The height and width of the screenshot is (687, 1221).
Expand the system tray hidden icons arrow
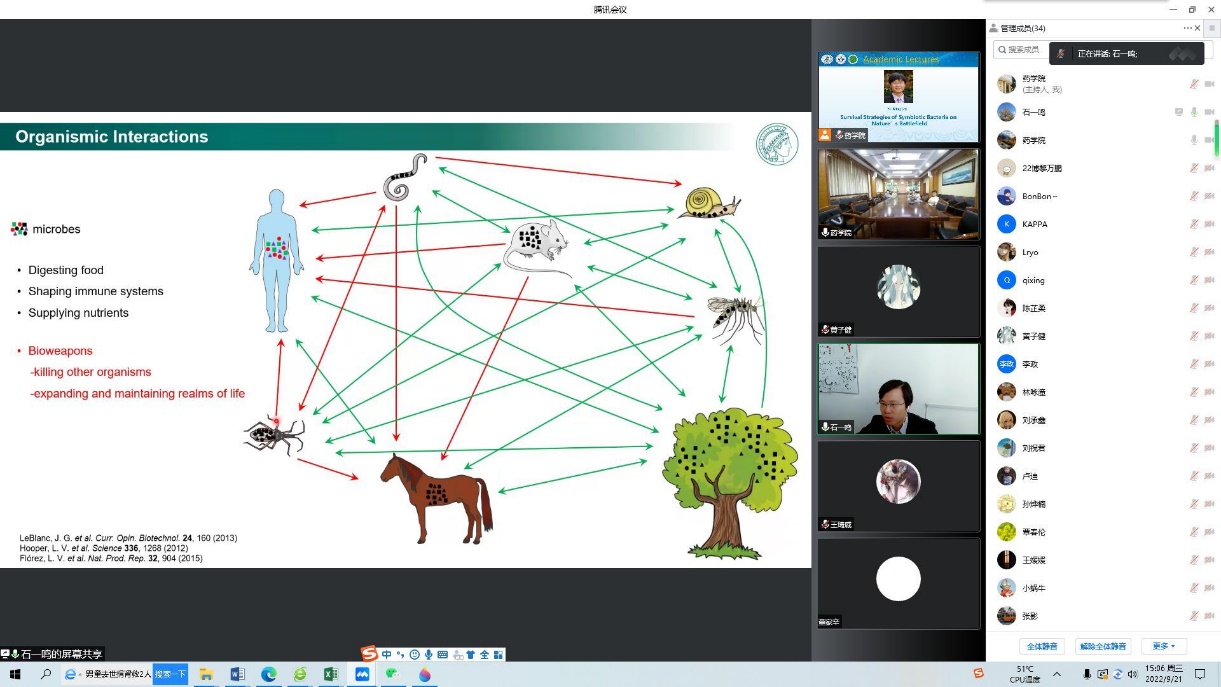click(1057, 675)
